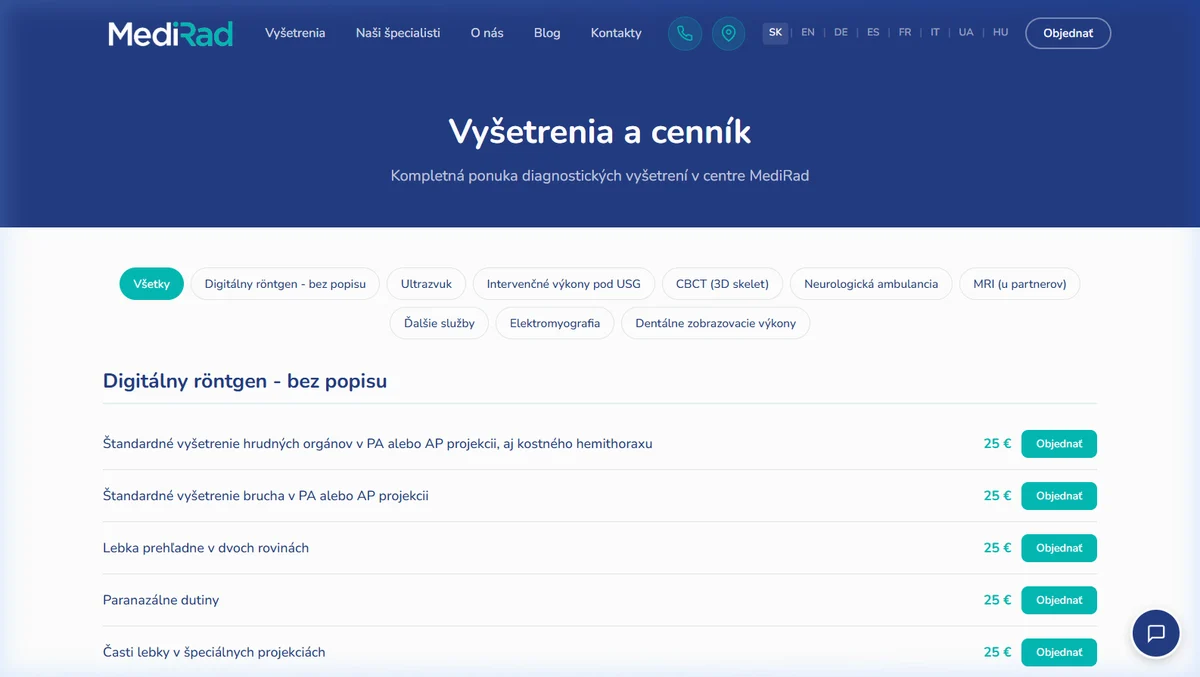
Task: Click the Digitálny röntgen - bez popisu heading
Action: coord(245,381)
